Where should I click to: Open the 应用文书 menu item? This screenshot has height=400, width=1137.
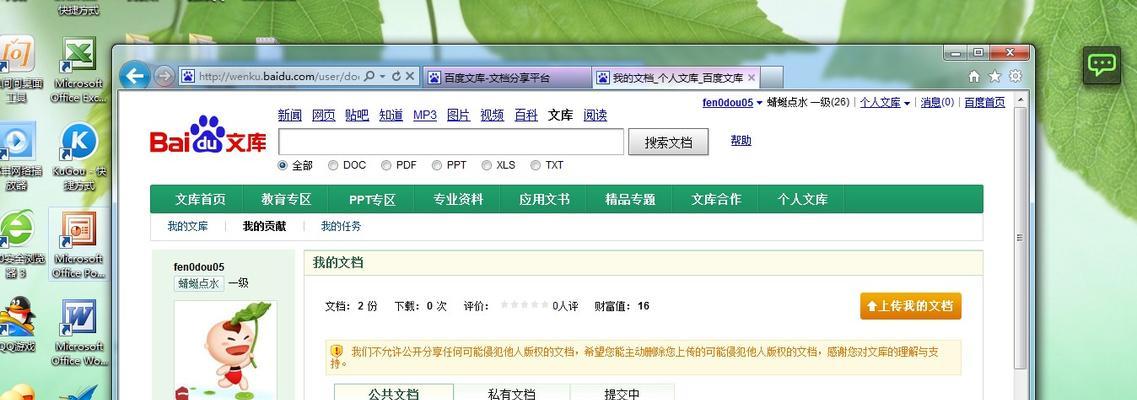[545, 199]
